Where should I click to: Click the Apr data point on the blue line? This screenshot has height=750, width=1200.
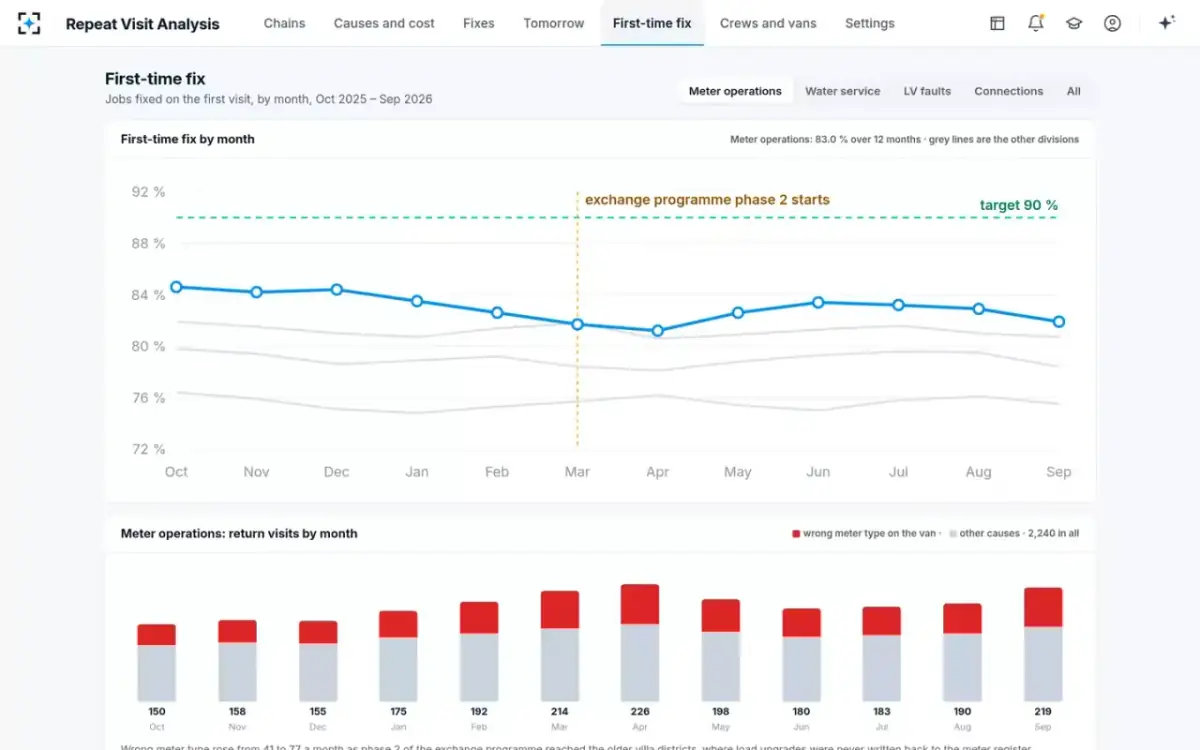pos(657,331)
